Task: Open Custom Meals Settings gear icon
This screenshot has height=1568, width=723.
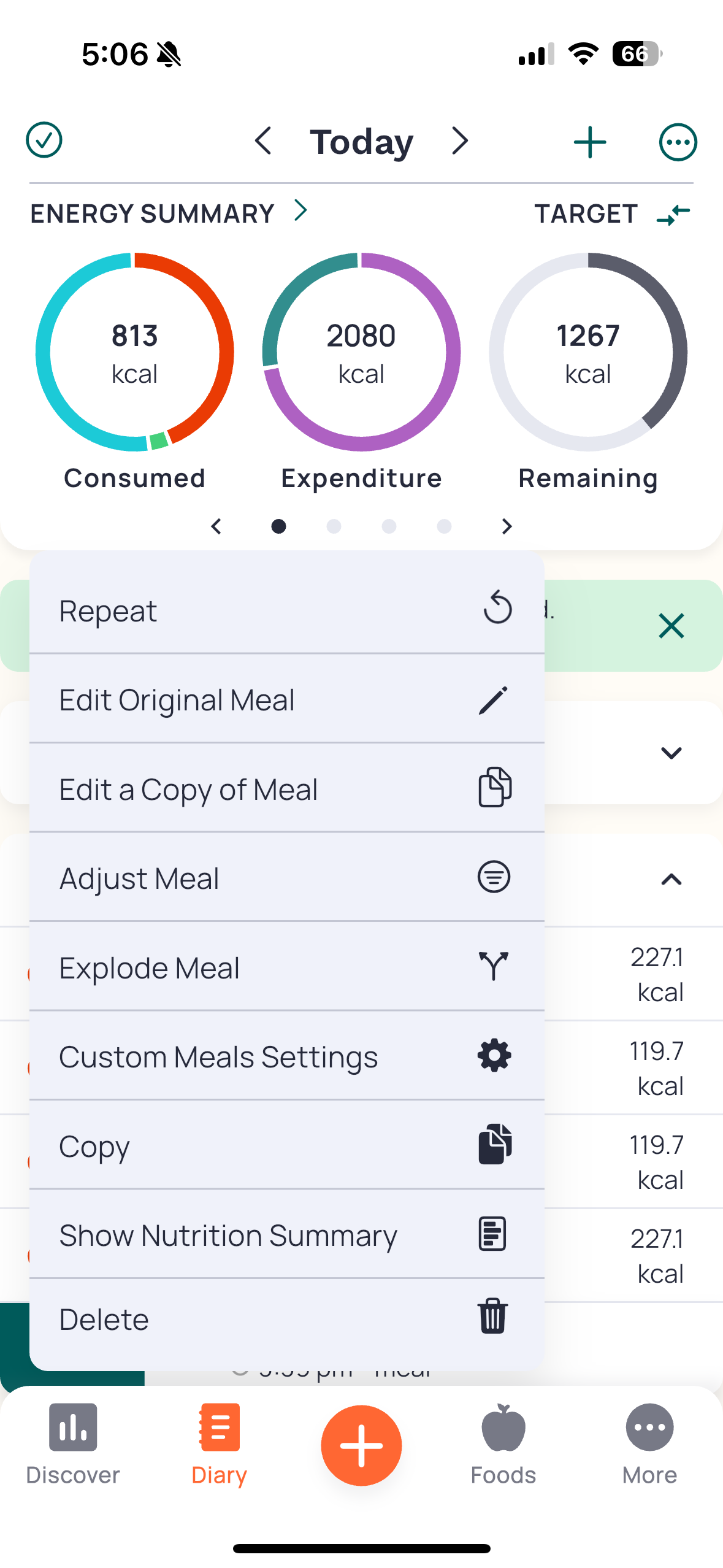Action: pos(494,1056)
